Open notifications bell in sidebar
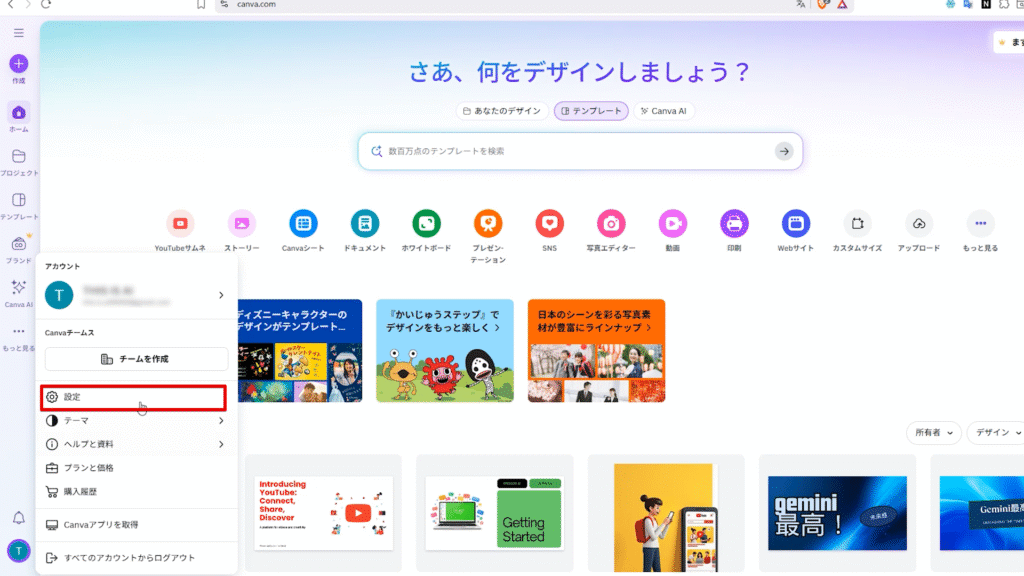Screen dimensions: 1024x576 [x=18, y=517]
